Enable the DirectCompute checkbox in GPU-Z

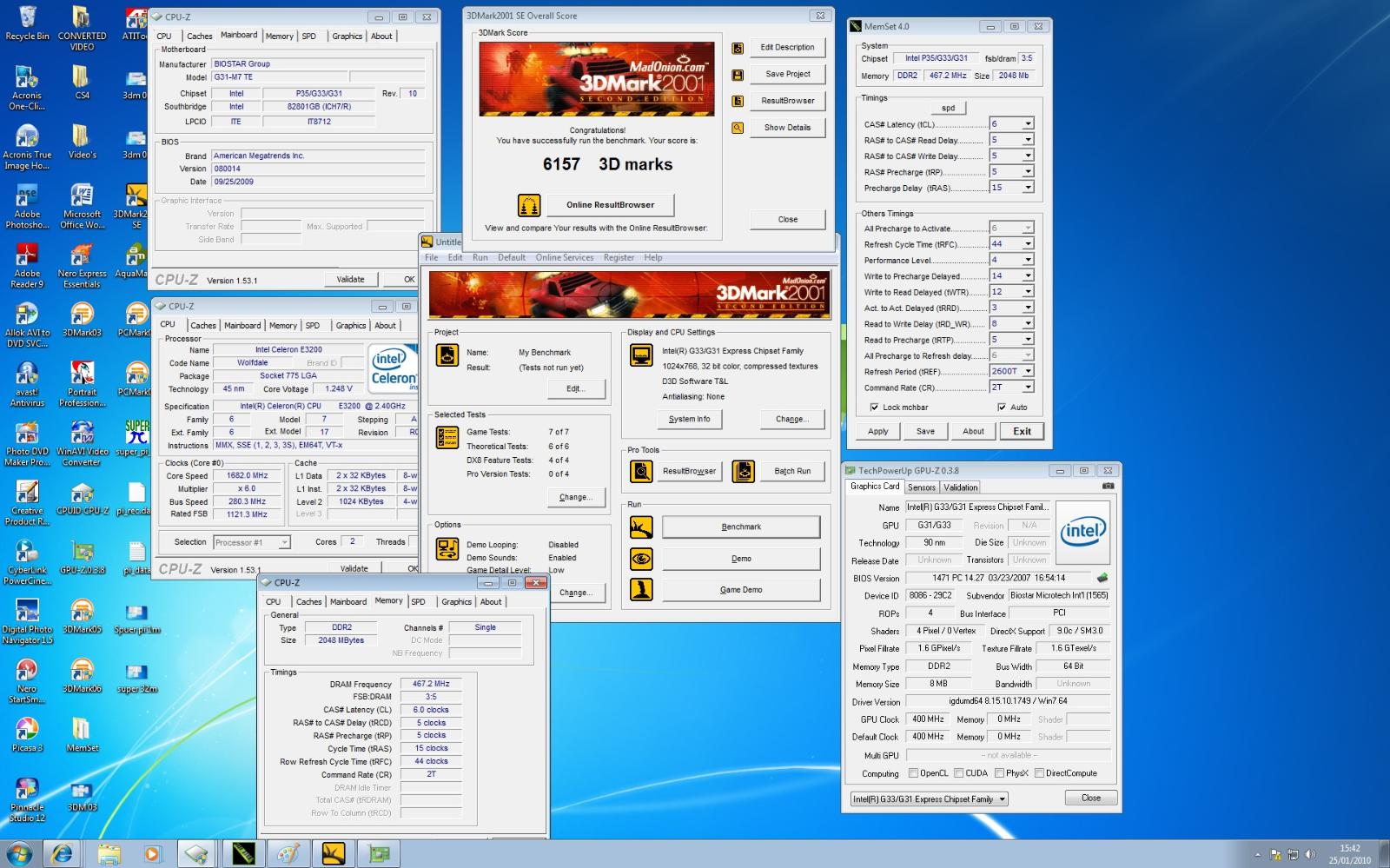[1039, 773]
